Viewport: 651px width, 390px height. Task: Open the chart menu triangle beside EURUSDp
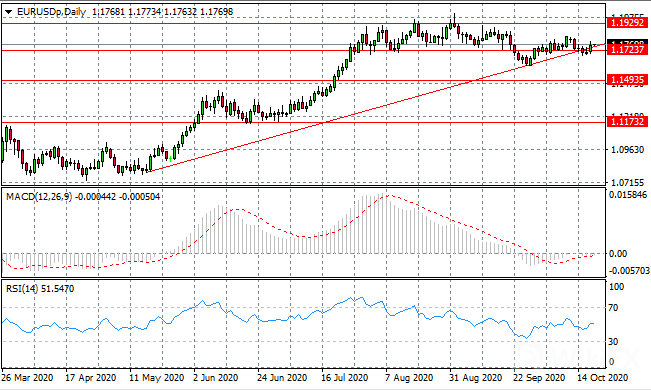click(8, 12)
